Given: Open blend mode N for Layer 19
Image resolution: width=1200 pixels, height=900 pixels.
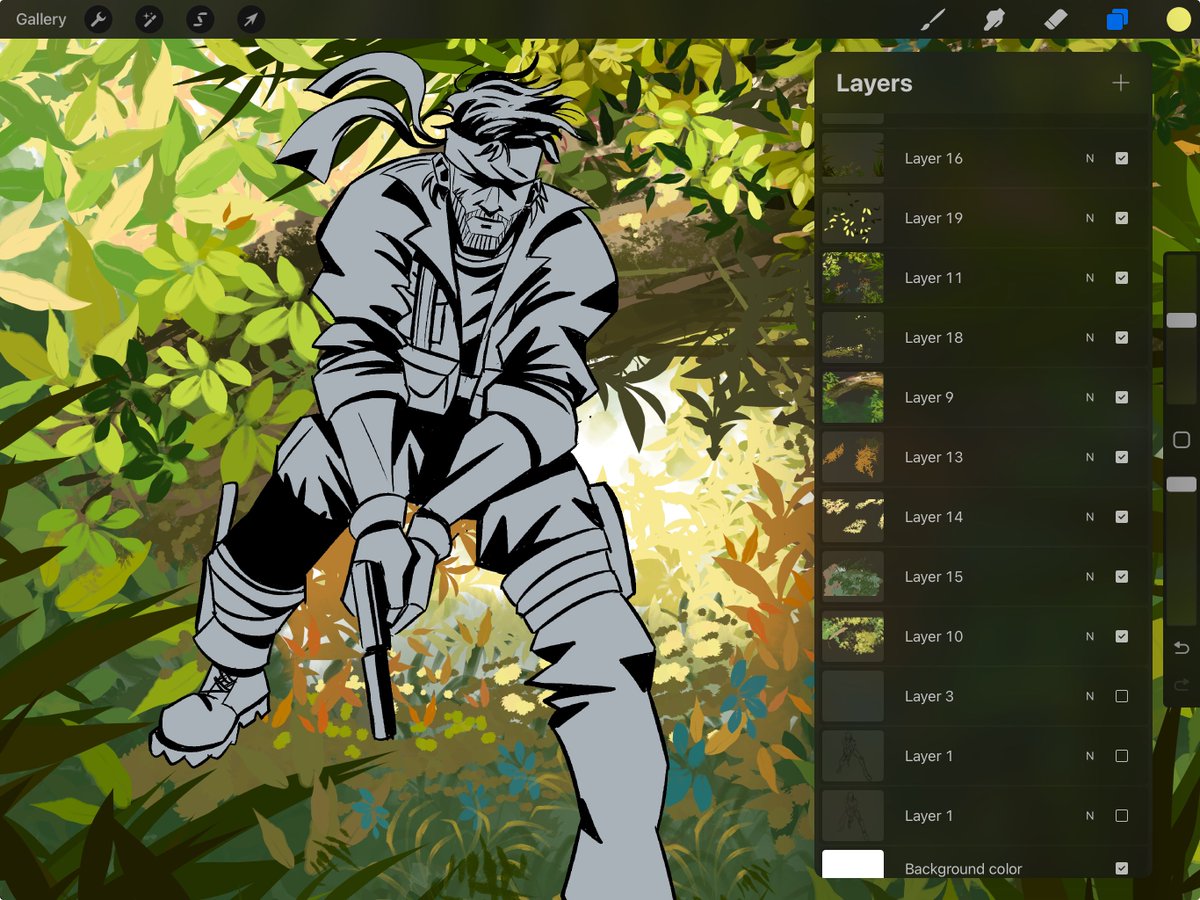Looking at the screenshot, I should coord(1090,218).
